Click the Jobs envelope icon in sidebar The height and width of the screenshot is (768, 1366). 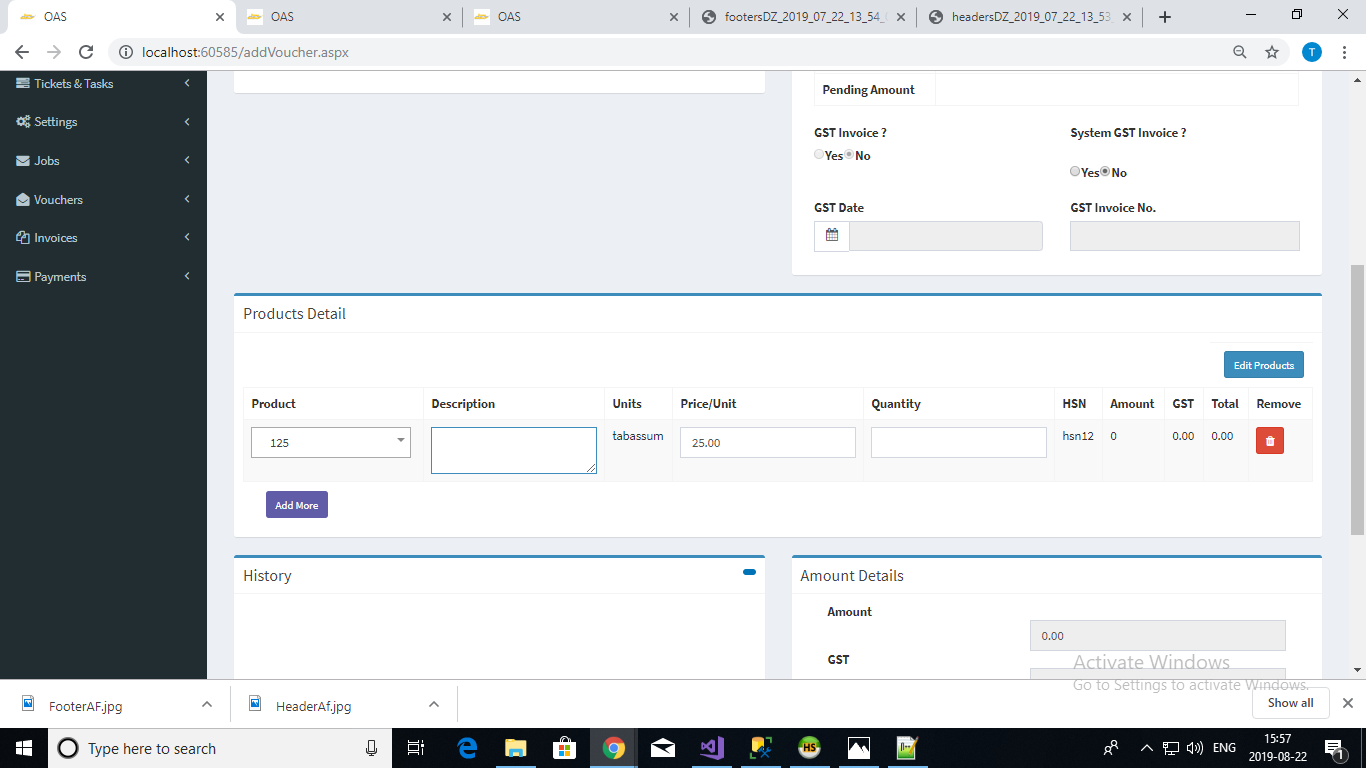pos(24,161)
